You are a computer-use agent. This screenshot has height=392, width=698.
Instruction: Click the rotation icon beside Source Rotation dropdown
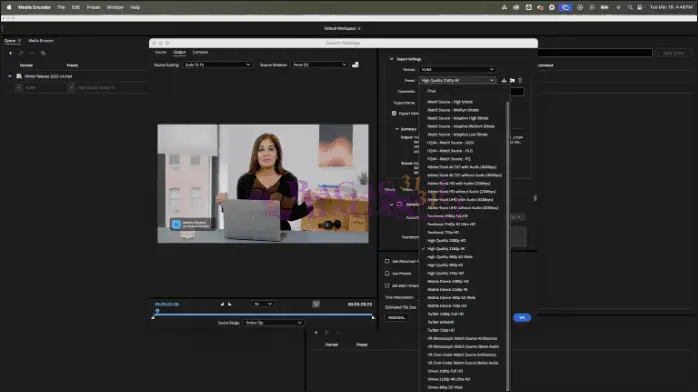click(355, 65)
